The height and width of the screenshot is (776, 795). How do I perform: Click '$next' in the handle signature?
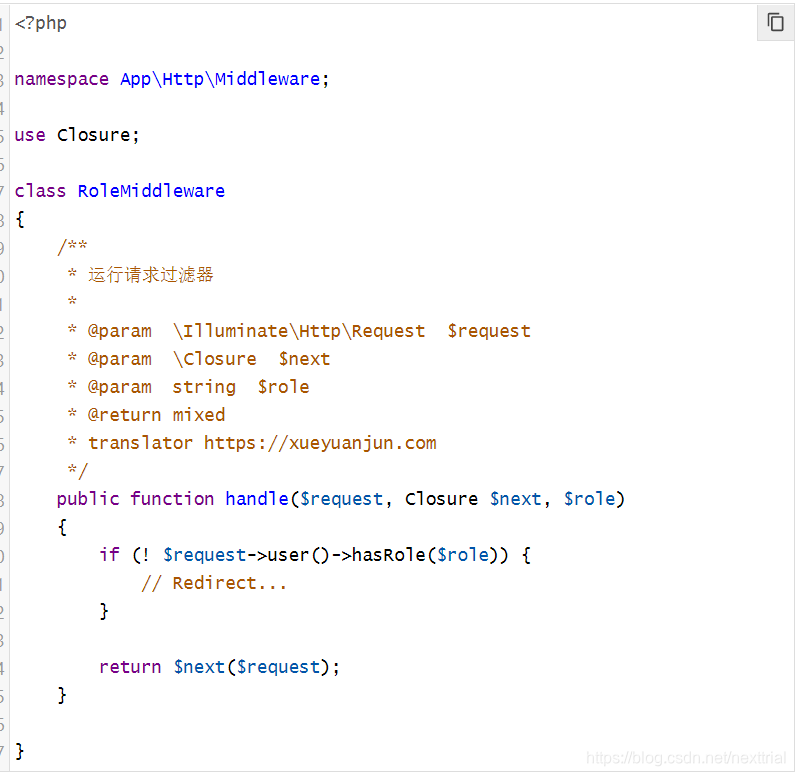515,499
